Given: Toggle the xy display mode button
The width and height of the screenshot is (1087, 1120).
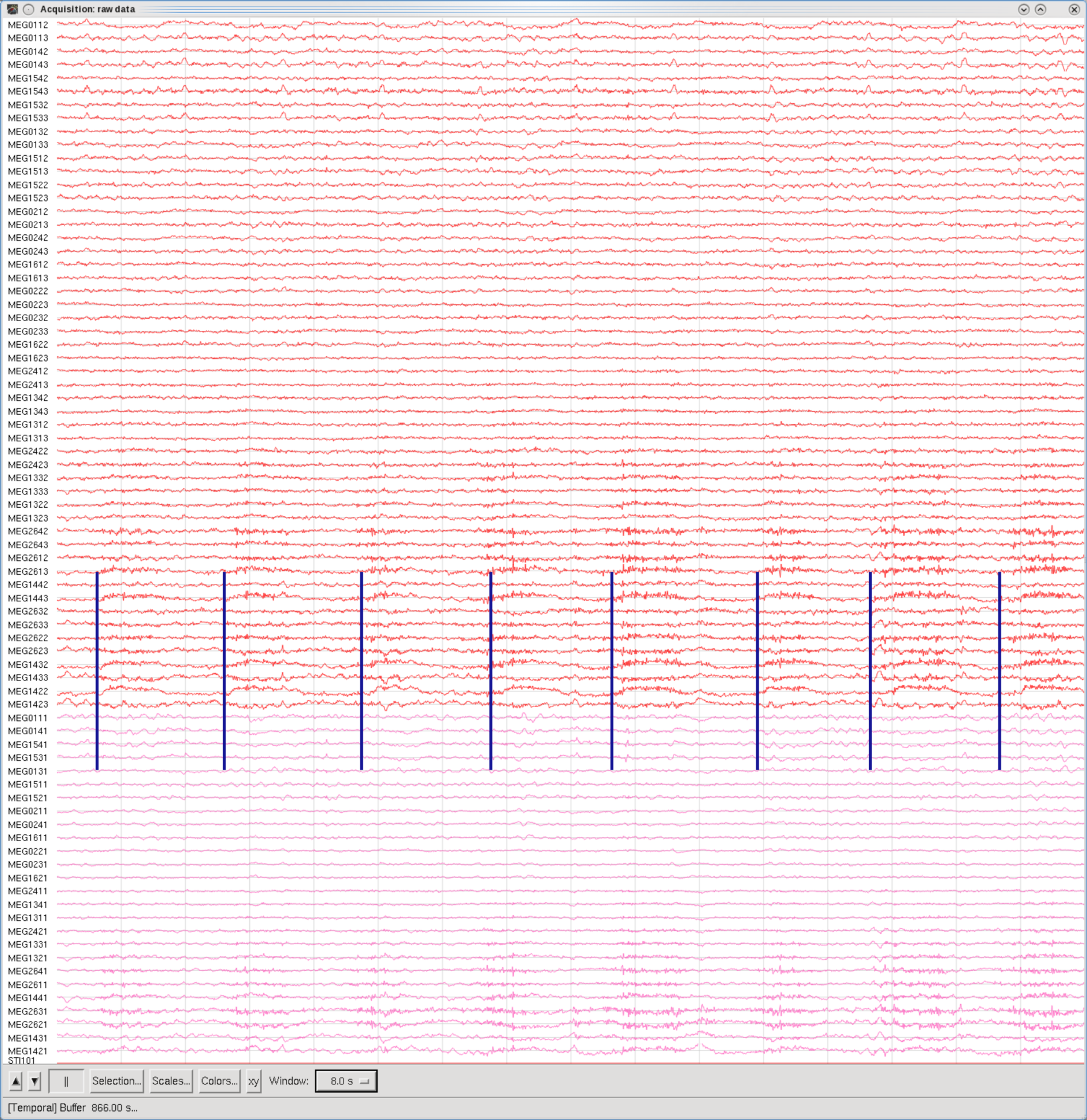Looking at the screenshot, I should coord(253,1081).
